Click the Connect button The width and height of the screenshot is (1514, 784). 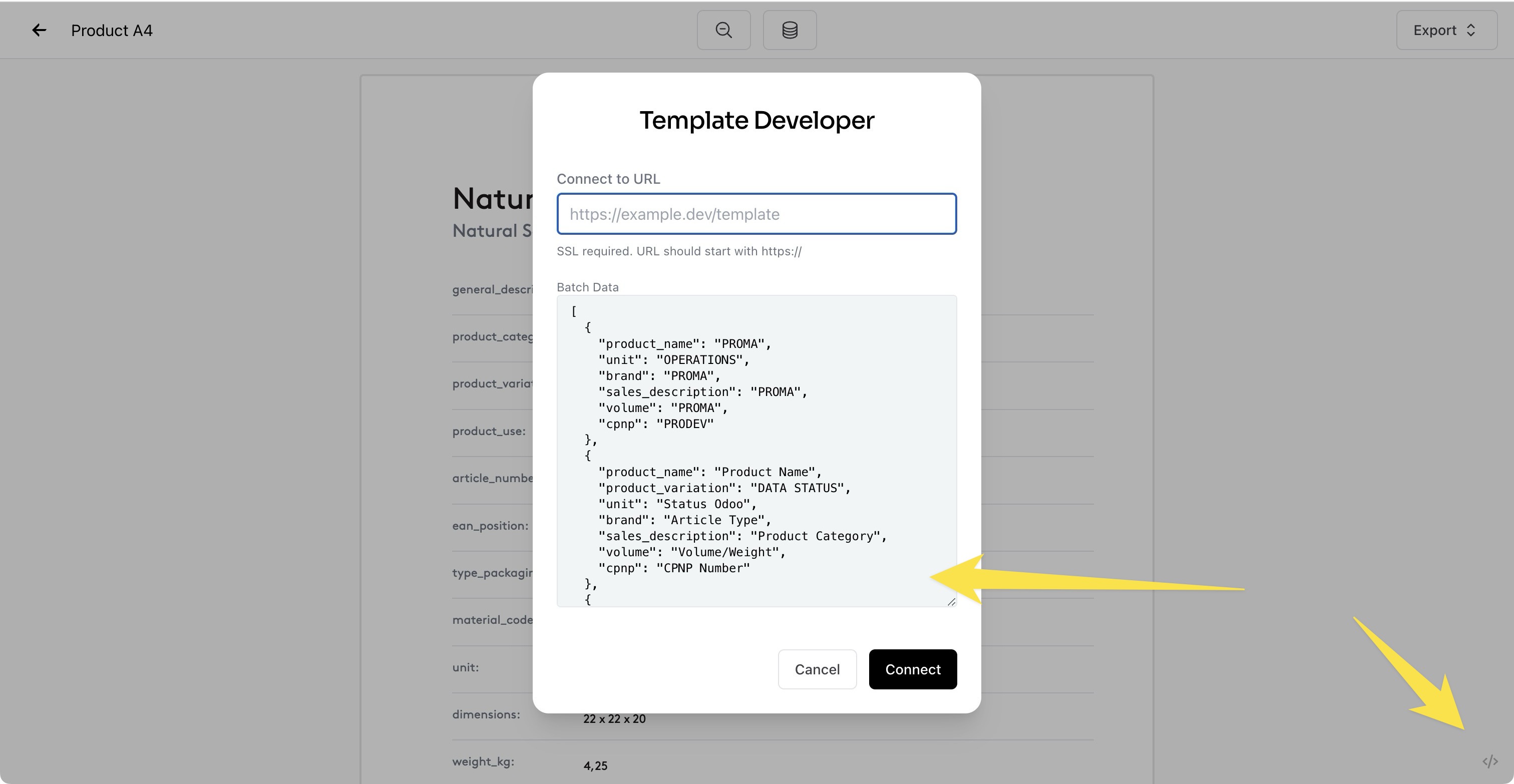(913, 669)
